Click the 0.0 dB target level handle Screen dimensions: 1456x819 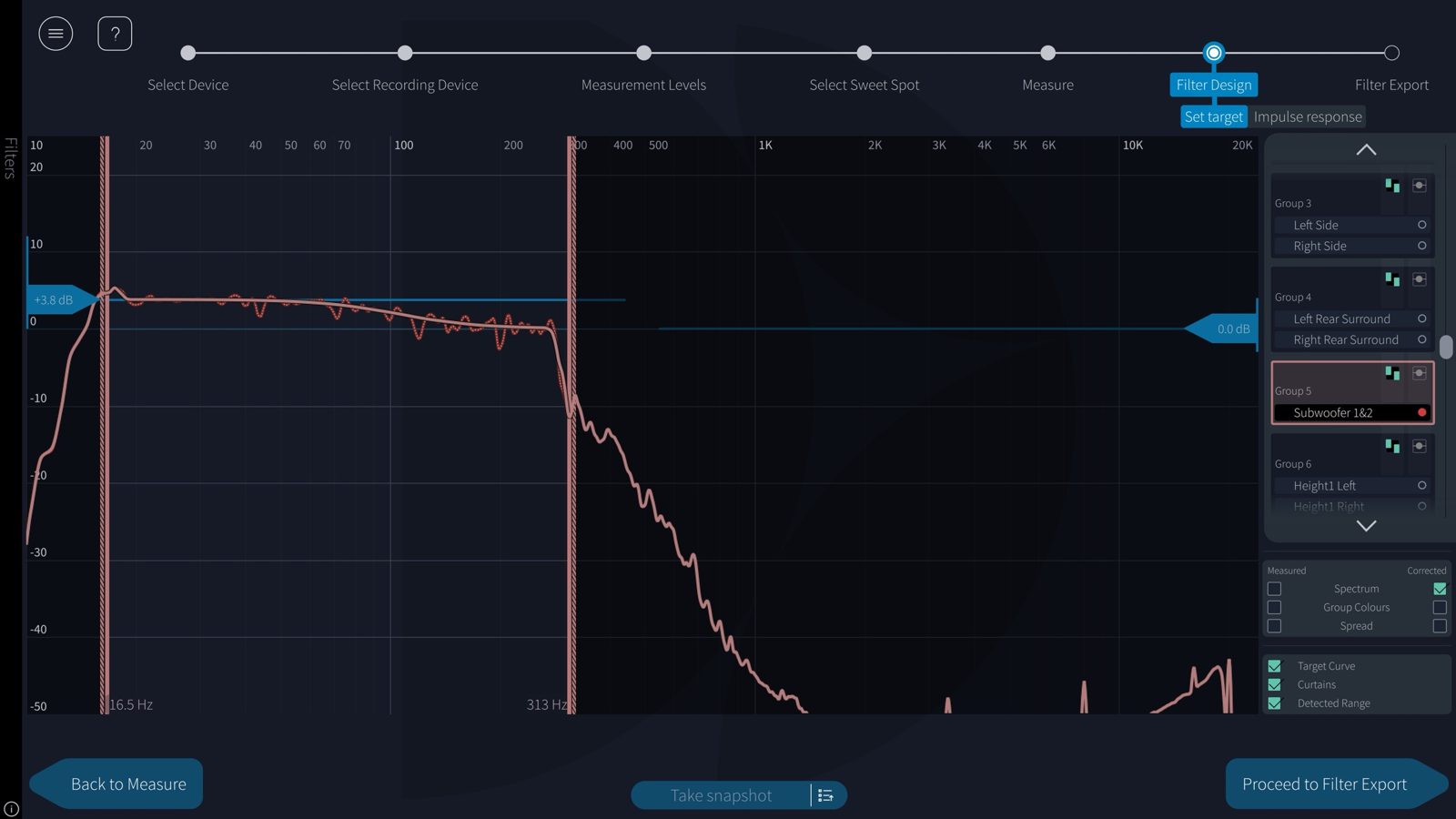pyautogui.click(x=1222, y=329)
